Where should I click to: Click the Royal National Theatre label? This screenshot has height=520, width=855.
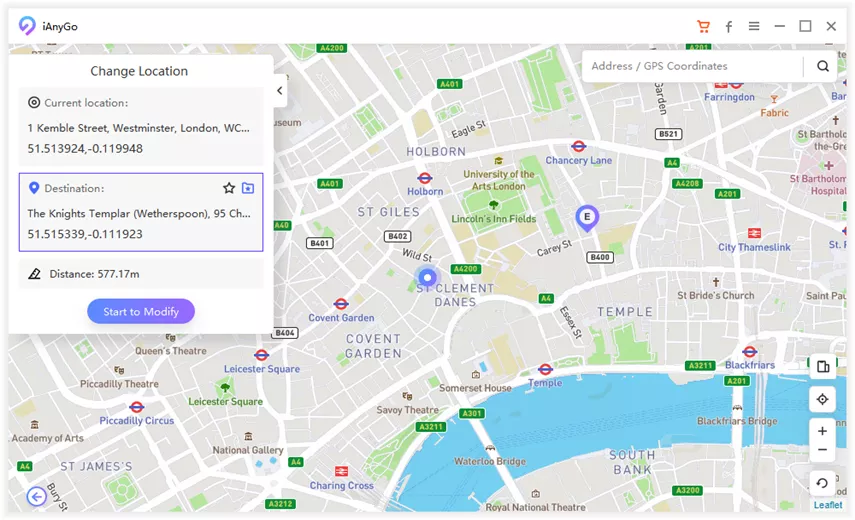pyautogui.click(x=535, y=507)
